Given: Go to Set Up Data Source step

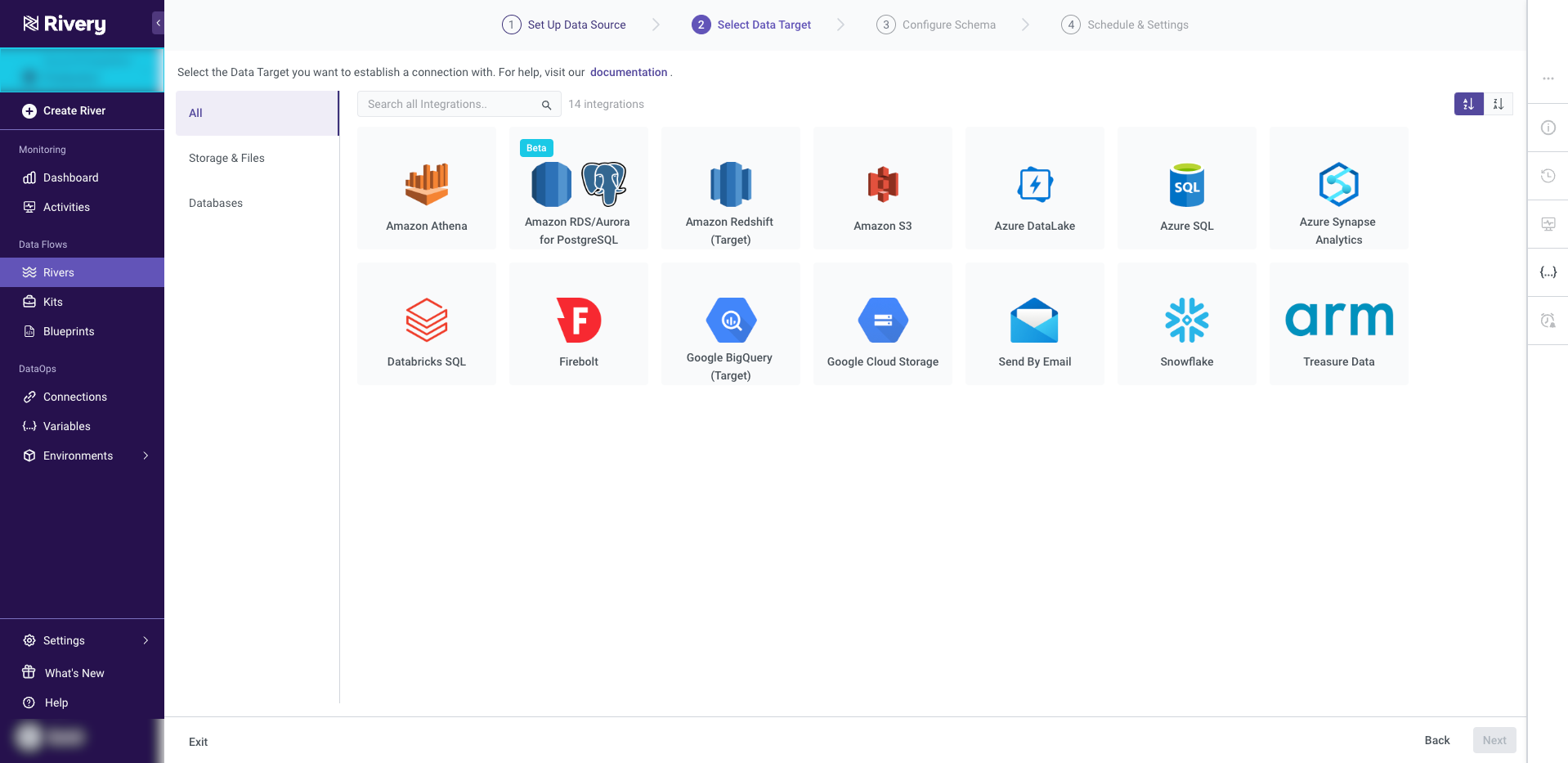Looking at the screenshot, I should coord(564,25).
